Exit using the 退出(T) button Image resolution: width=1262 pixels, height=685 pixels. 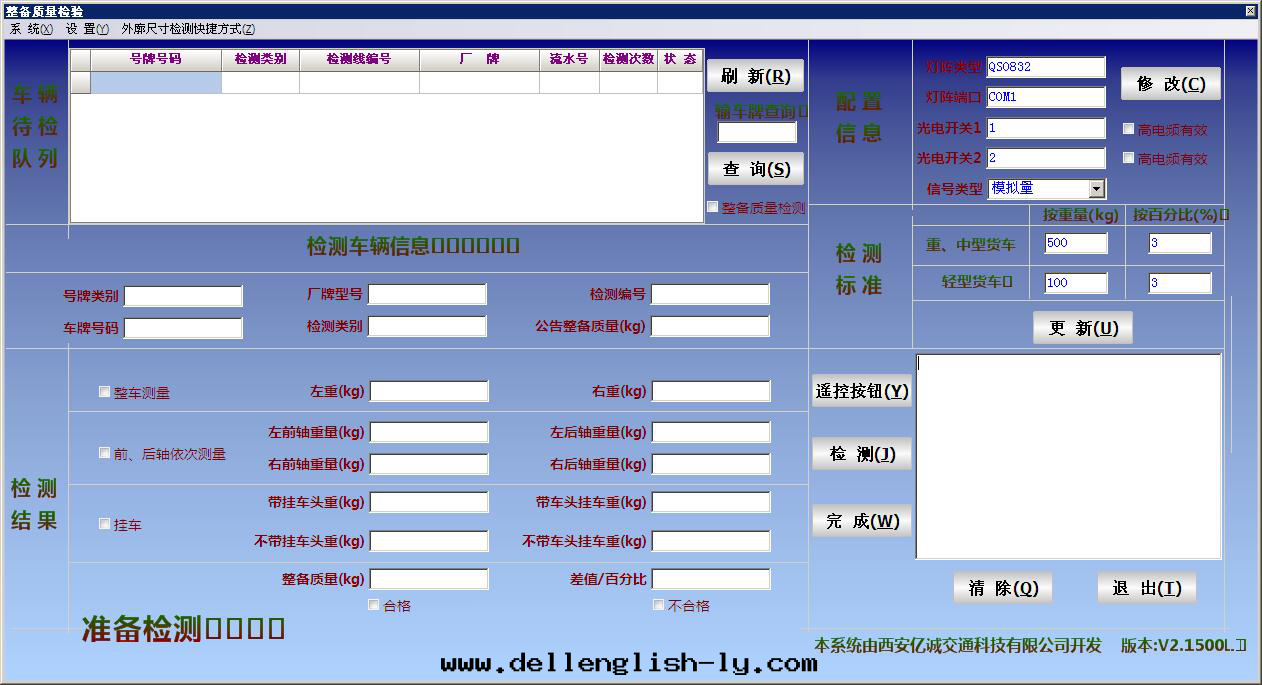[1146, 588]
